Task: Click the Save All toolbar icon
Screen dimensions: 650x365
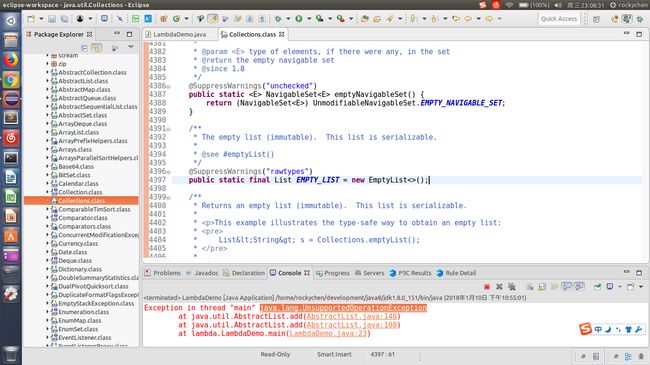Action: pos(65,19)
